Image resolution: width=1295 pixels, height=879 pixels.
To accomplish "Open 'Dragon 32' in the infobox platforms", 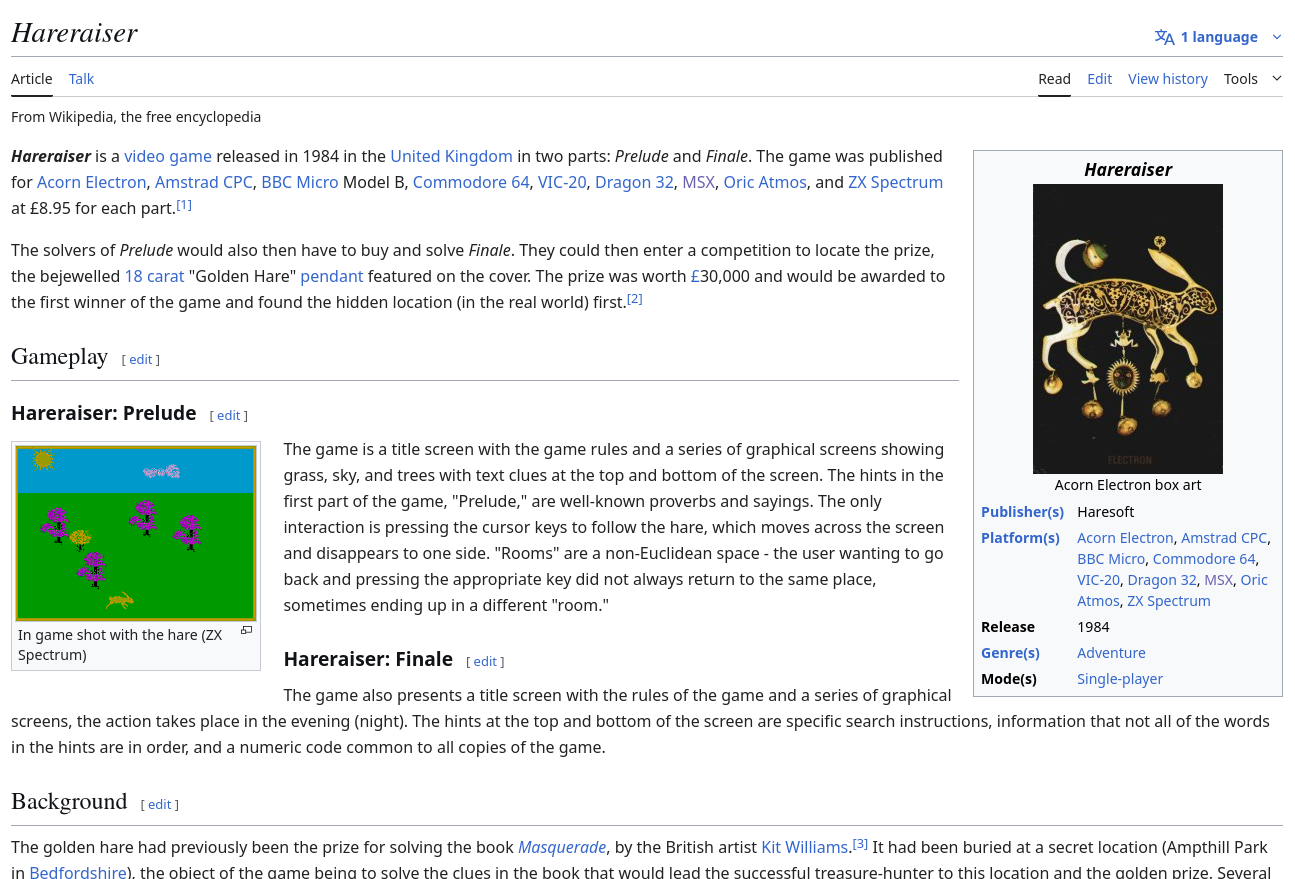I will point(1162,580).
